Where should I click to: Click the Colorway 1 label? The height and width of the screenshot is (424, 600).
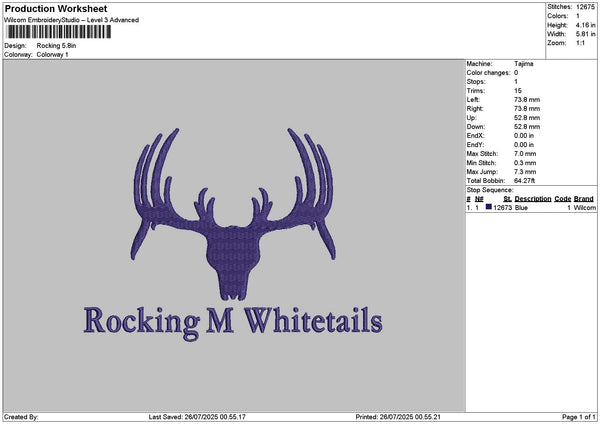click(52, 54)
